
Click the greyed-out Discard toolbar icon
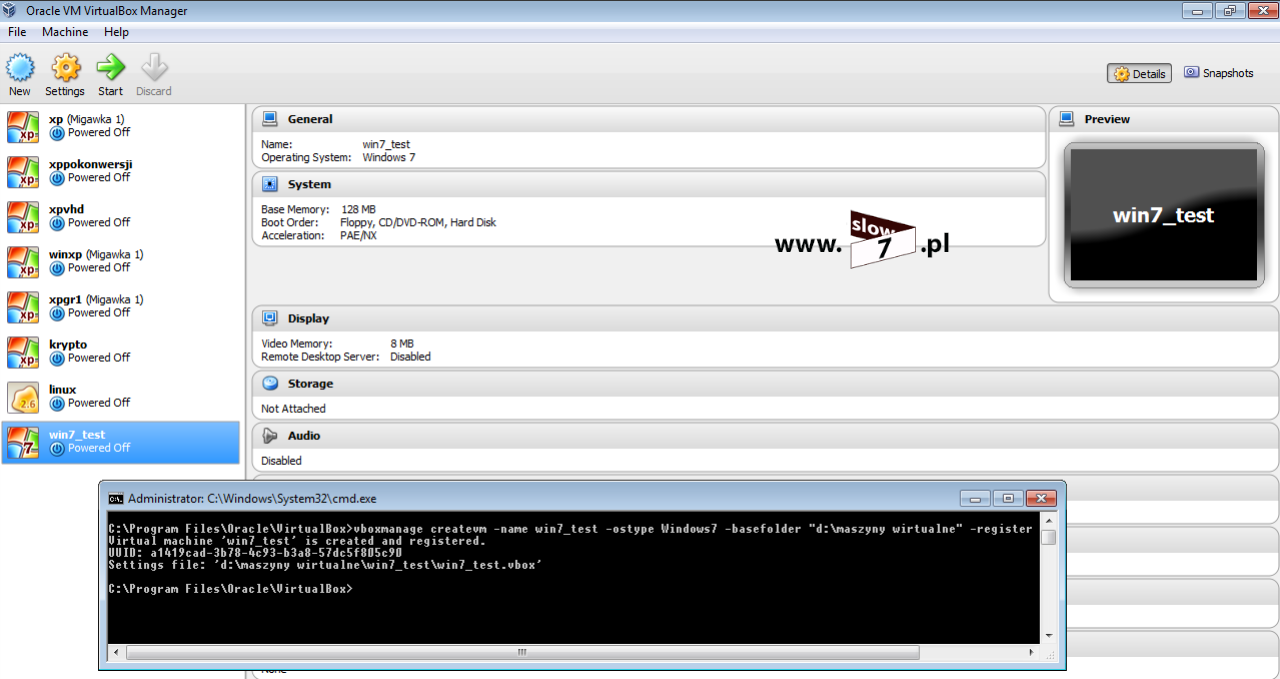[x=154, y=68]
